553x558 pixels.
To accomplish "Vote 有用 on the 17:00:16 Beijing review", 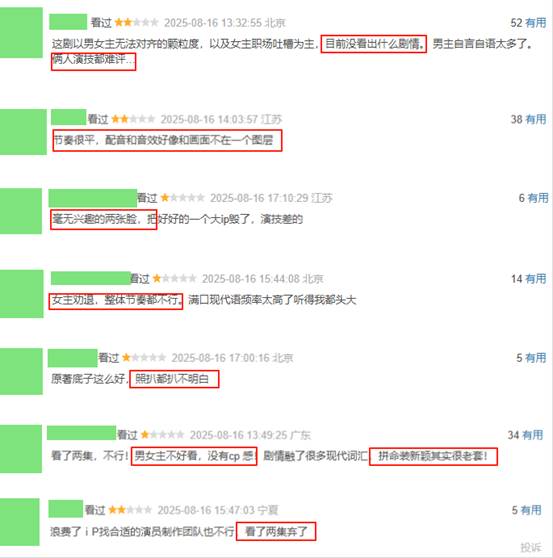I will coord(536,358).
